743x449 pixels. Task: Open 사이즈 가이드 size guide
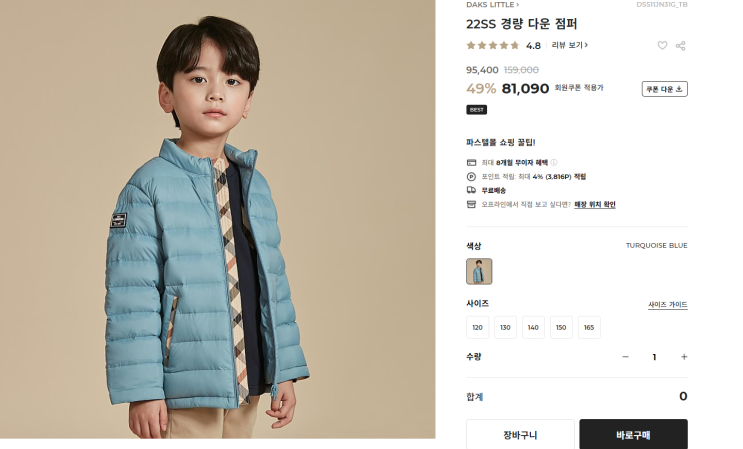[x=668, y=305]
